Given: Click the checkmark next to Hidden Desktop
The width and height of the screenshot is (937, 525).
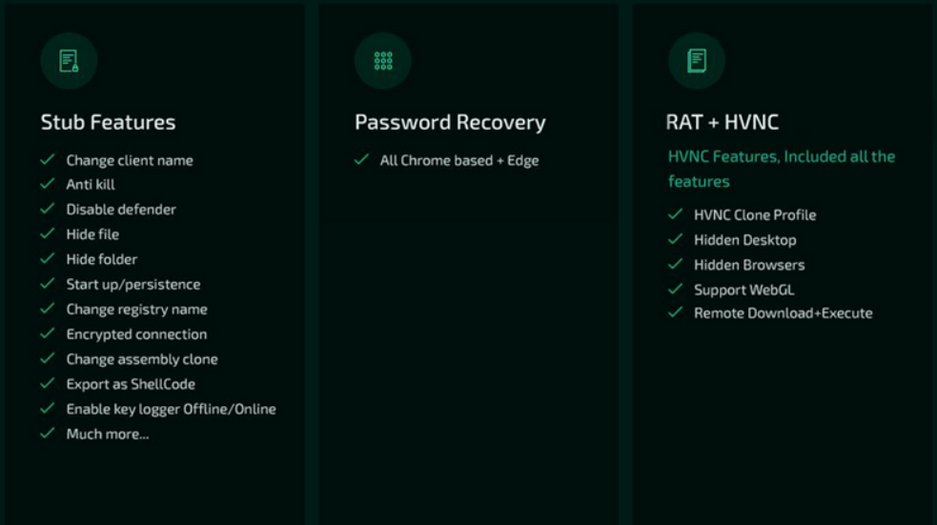Looking at the screenshot, I should (x=675, y=240).
